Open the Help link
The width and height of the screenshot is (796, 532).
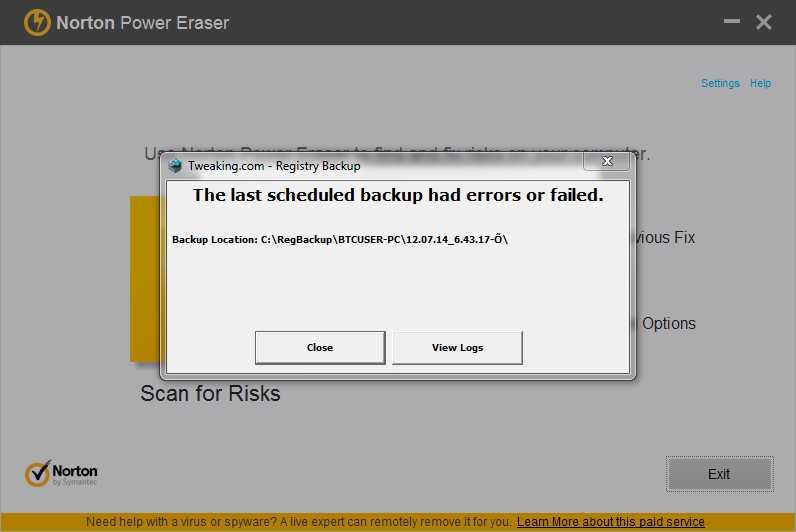click(760, 83)
